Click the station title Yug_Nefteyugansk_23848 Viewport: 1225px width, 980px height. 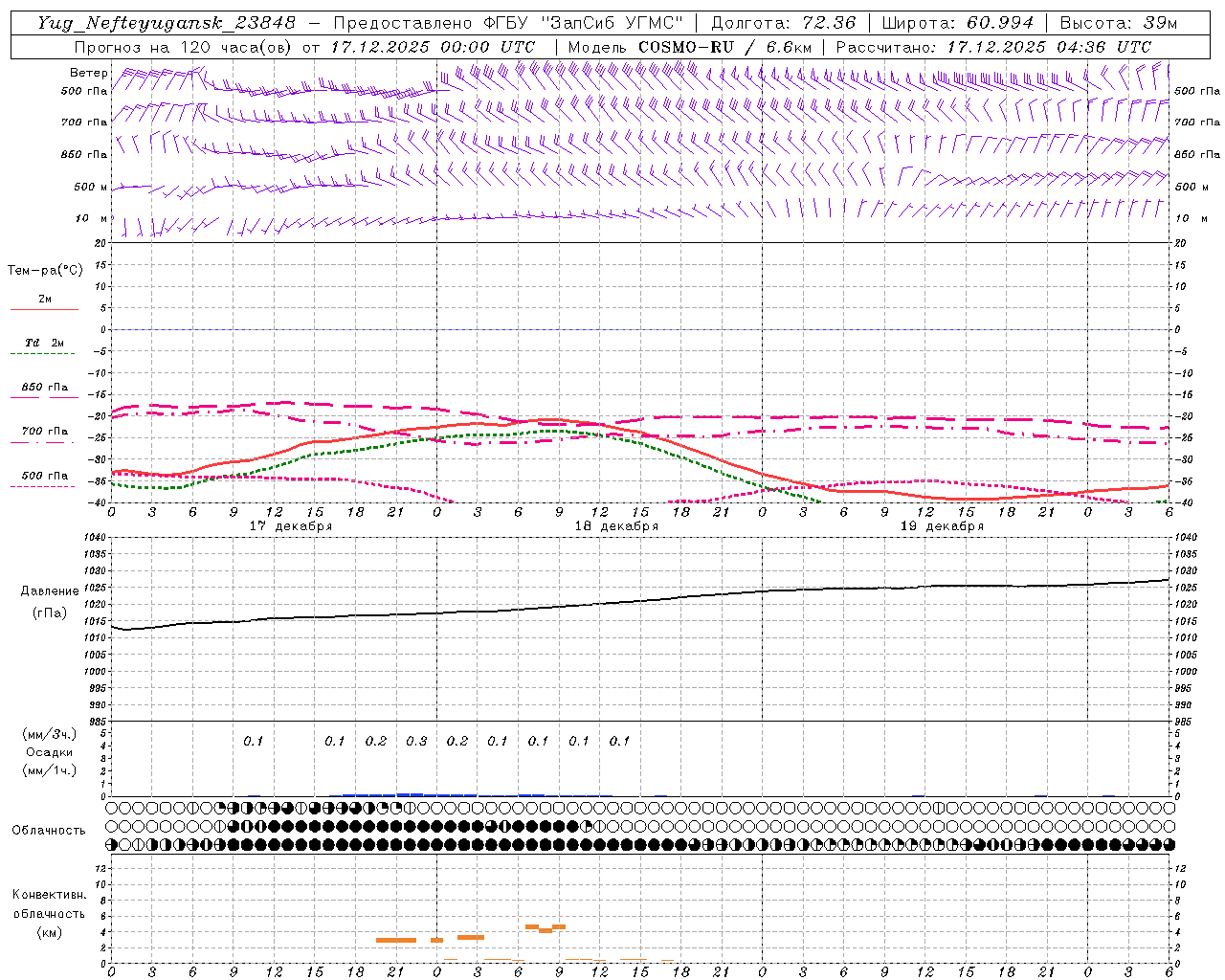click(167, 23)
